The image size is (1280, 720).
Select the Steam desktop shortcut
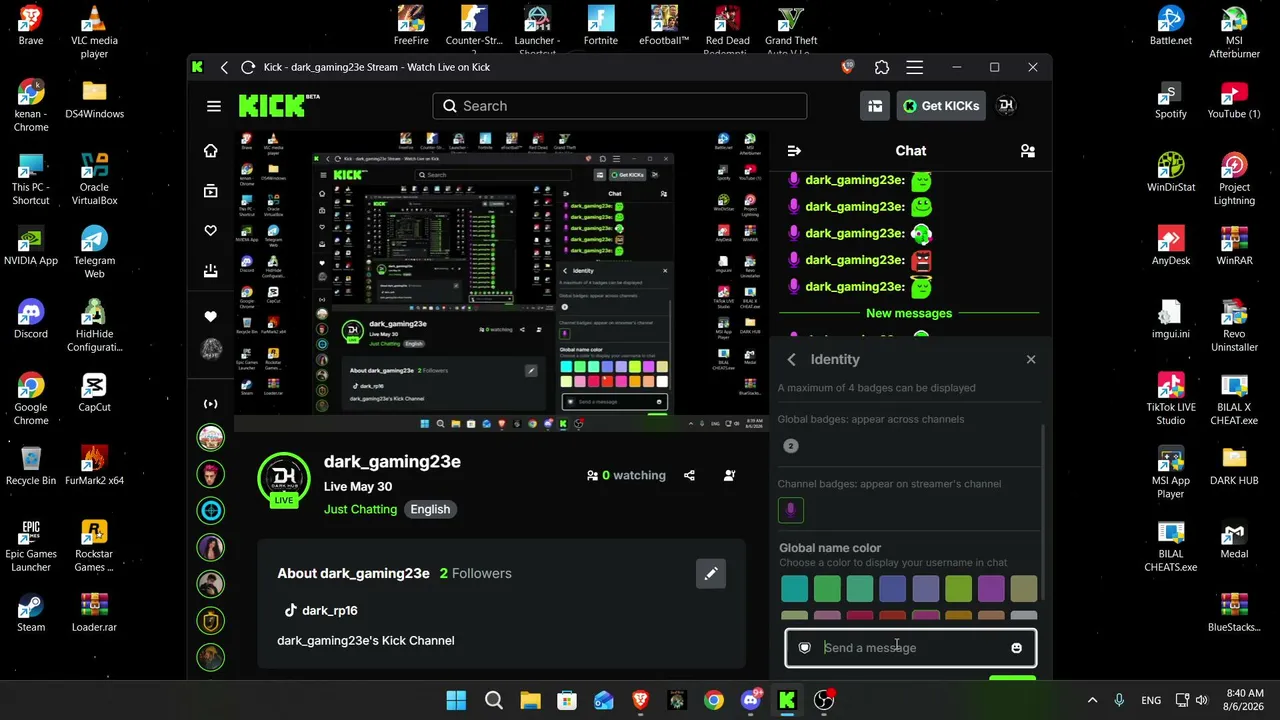(31, 614)
